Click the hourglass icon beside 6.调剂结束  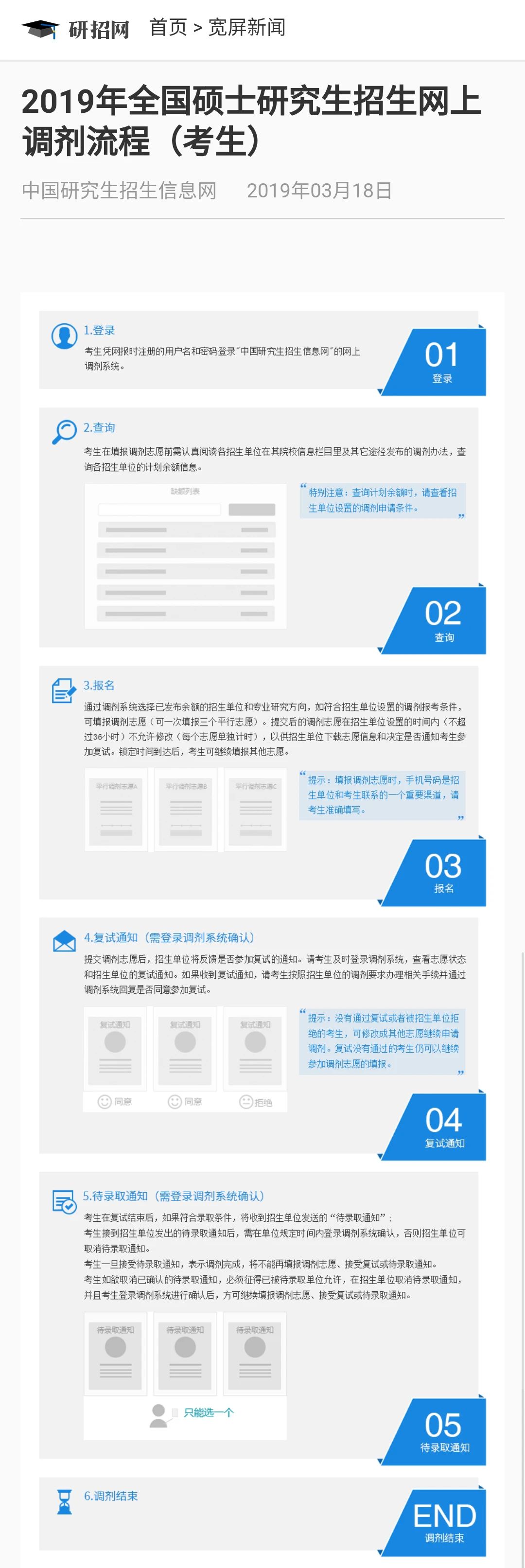point(64,1502)
